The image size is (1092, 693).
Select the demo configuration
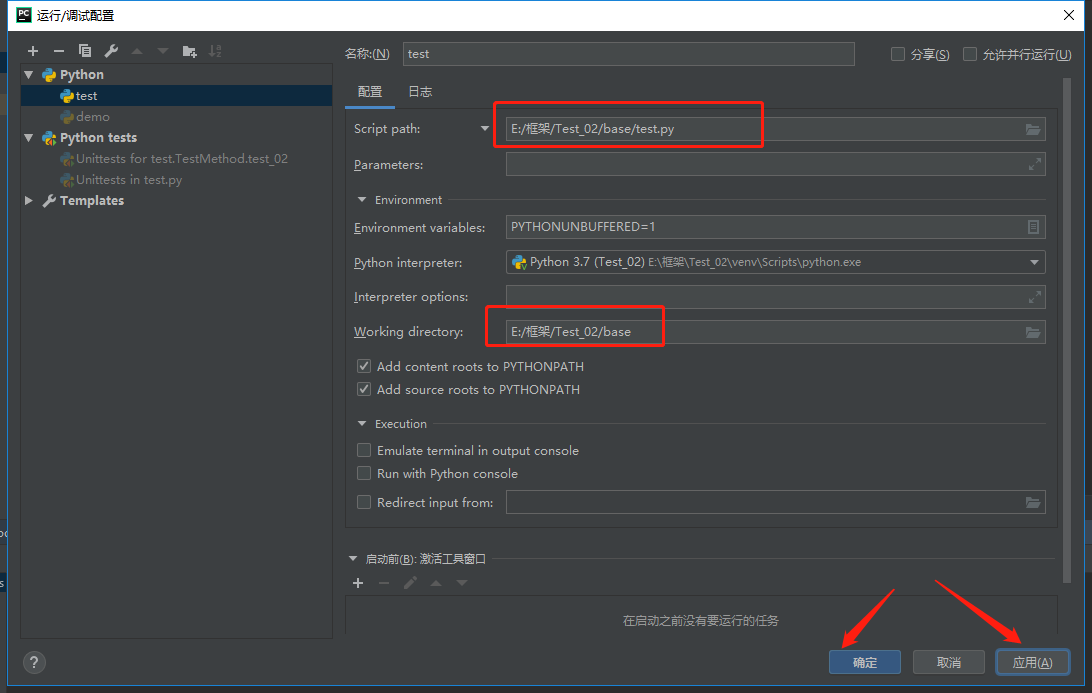click(x=176, y=116)
